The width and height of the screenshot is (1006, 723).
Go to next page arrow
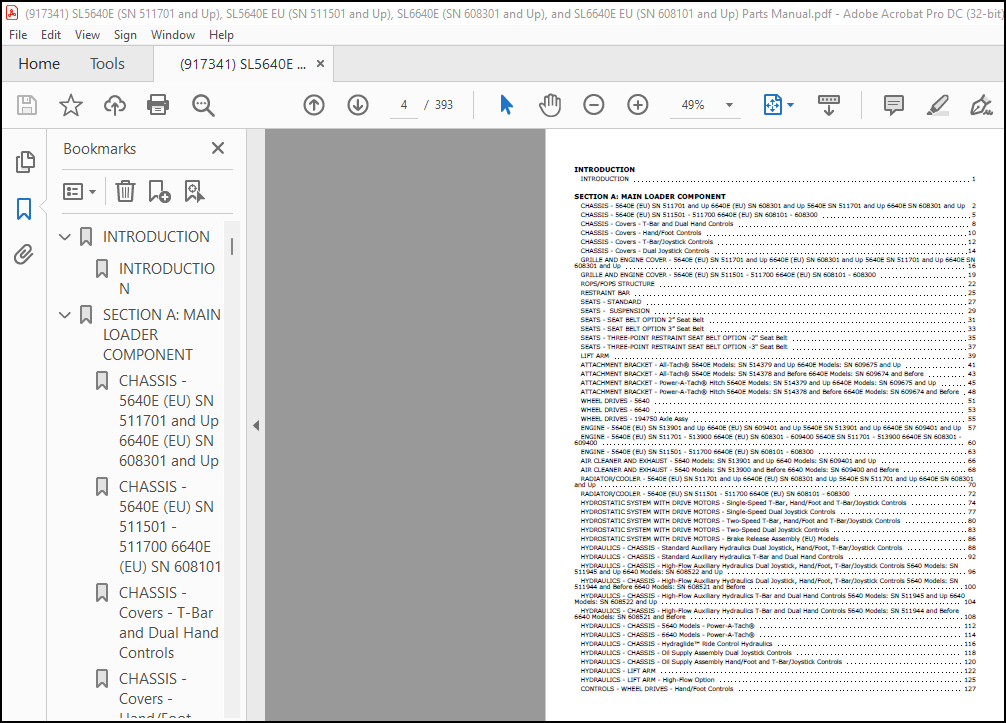tap(358, 105)
